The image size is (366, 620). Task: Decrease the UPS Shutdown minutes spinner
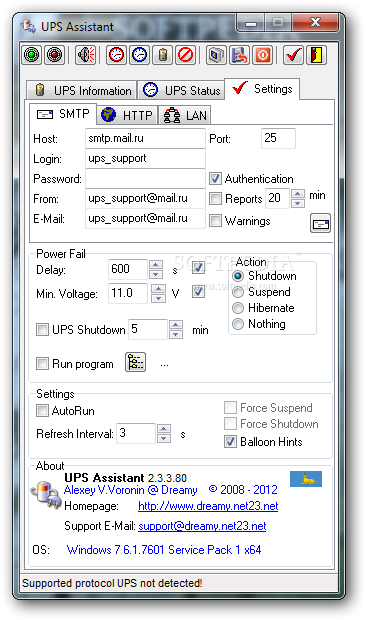pyautogui.click(x=175, y=335)
